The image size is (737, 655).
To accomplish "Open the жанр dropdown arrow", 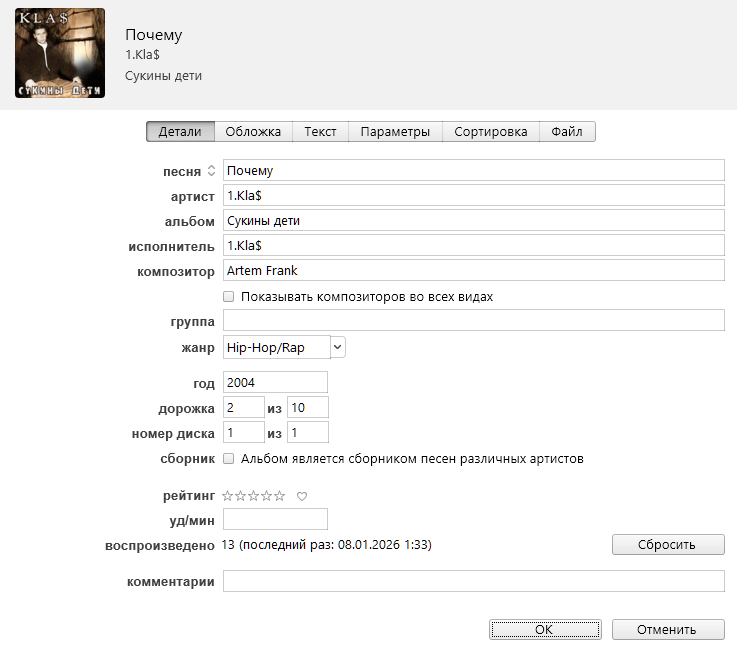I will pos(338,347).
